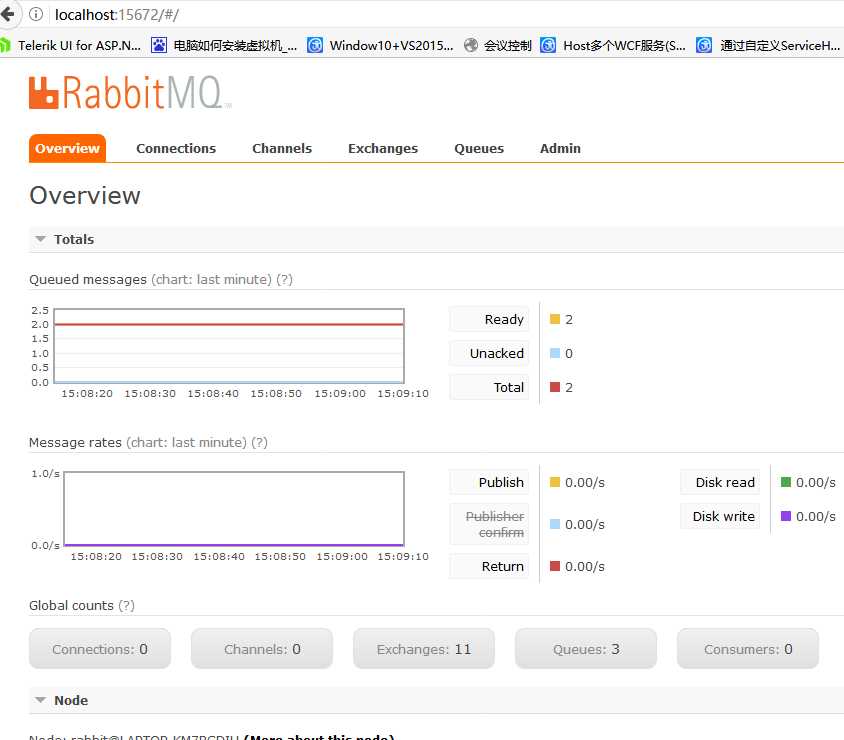Toggle the Total series legend label
This screenshot has width=844, height=740.
click(x=489, y=387)
